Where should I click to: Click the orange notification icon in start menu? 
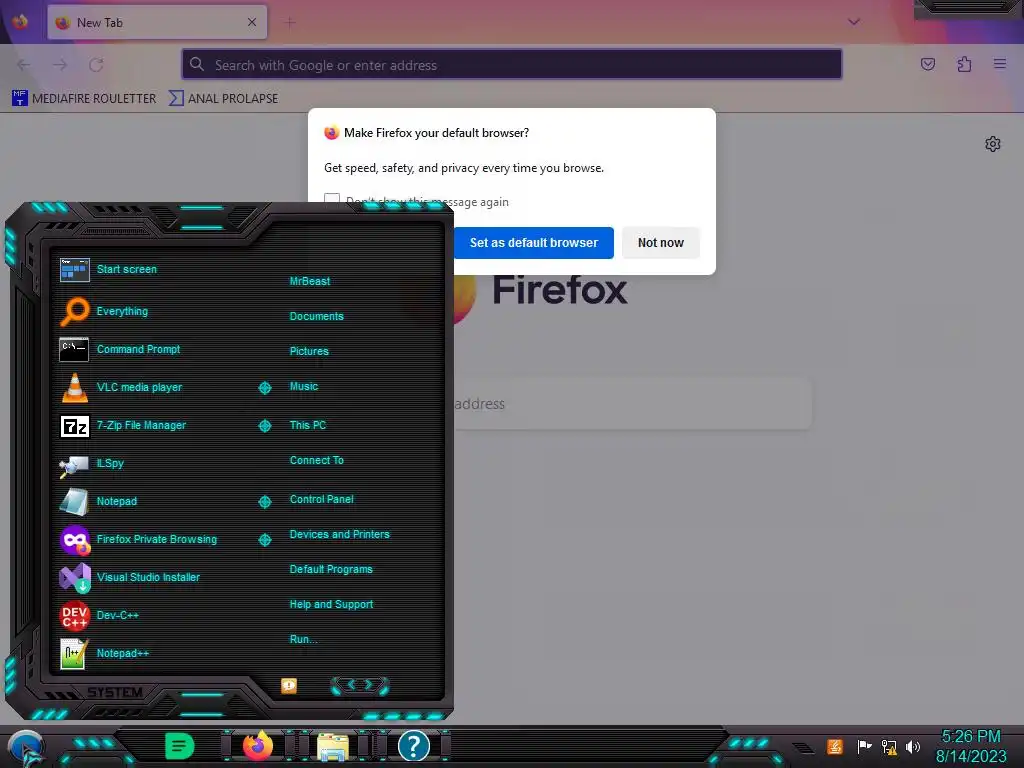(x=289, y=686)
